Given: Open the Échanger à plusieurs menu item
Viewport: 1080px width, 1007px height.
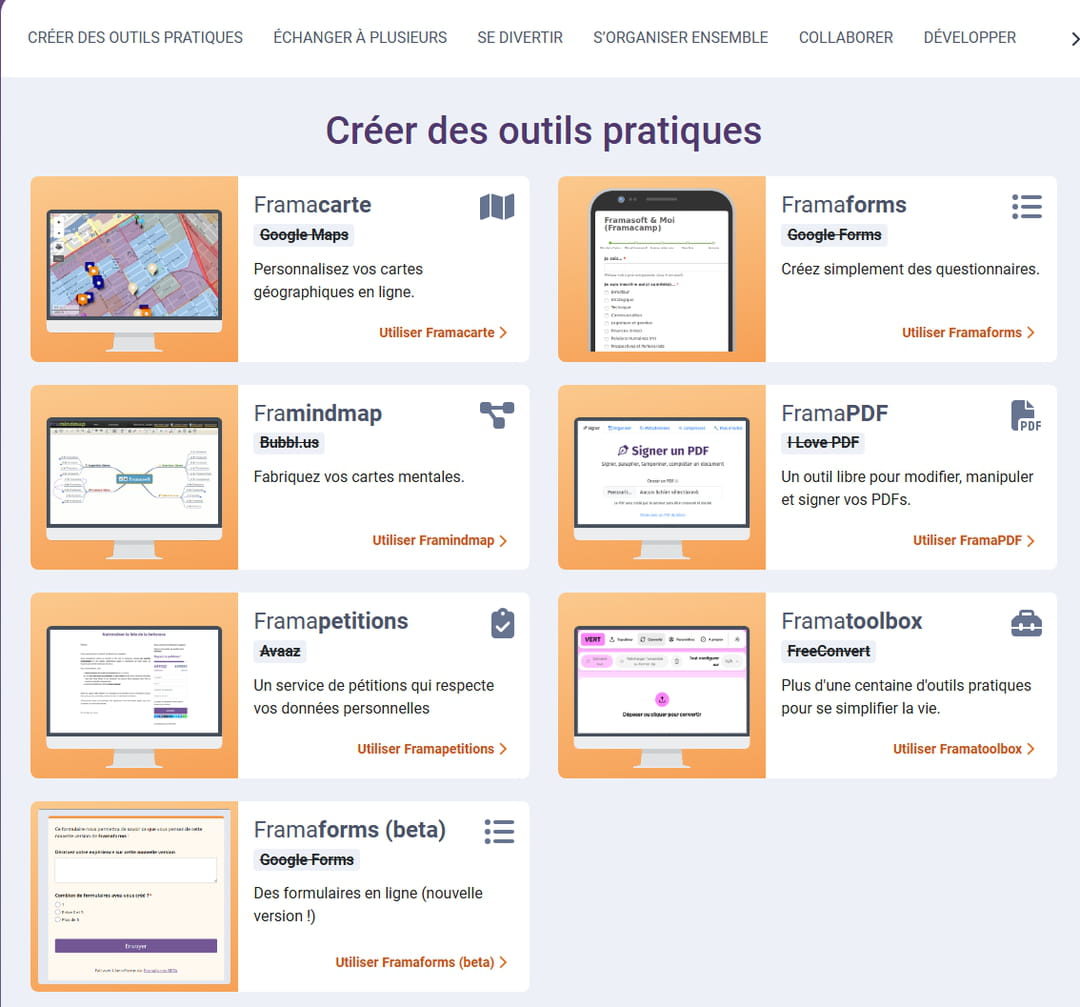Looking at the screenshot, I should coord(360,38).
